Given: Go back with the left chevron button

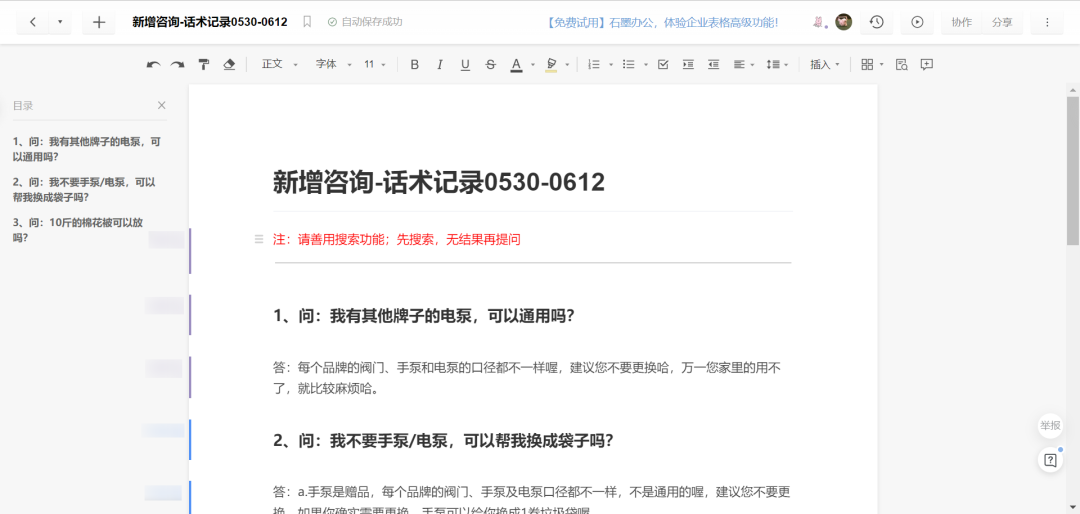Looking at the screenshot, I should point(32,22).
